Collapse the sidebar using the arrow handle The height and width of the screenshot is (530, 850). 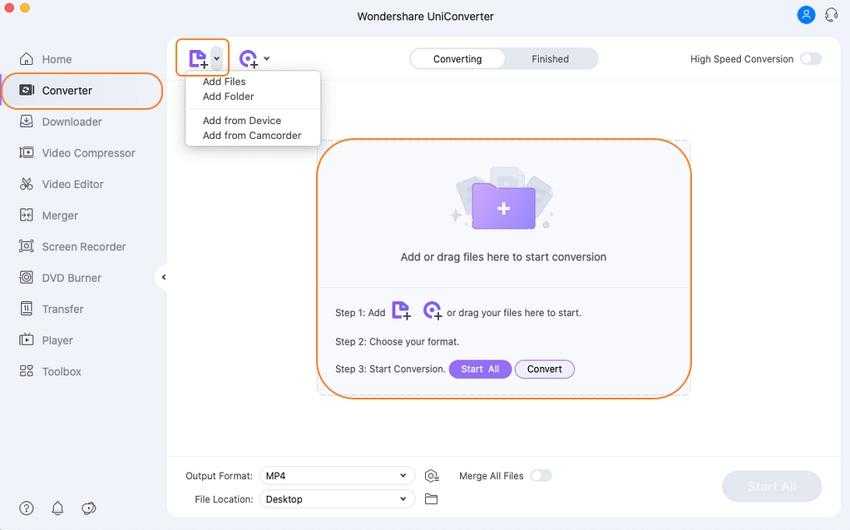[x=163, y=277]
